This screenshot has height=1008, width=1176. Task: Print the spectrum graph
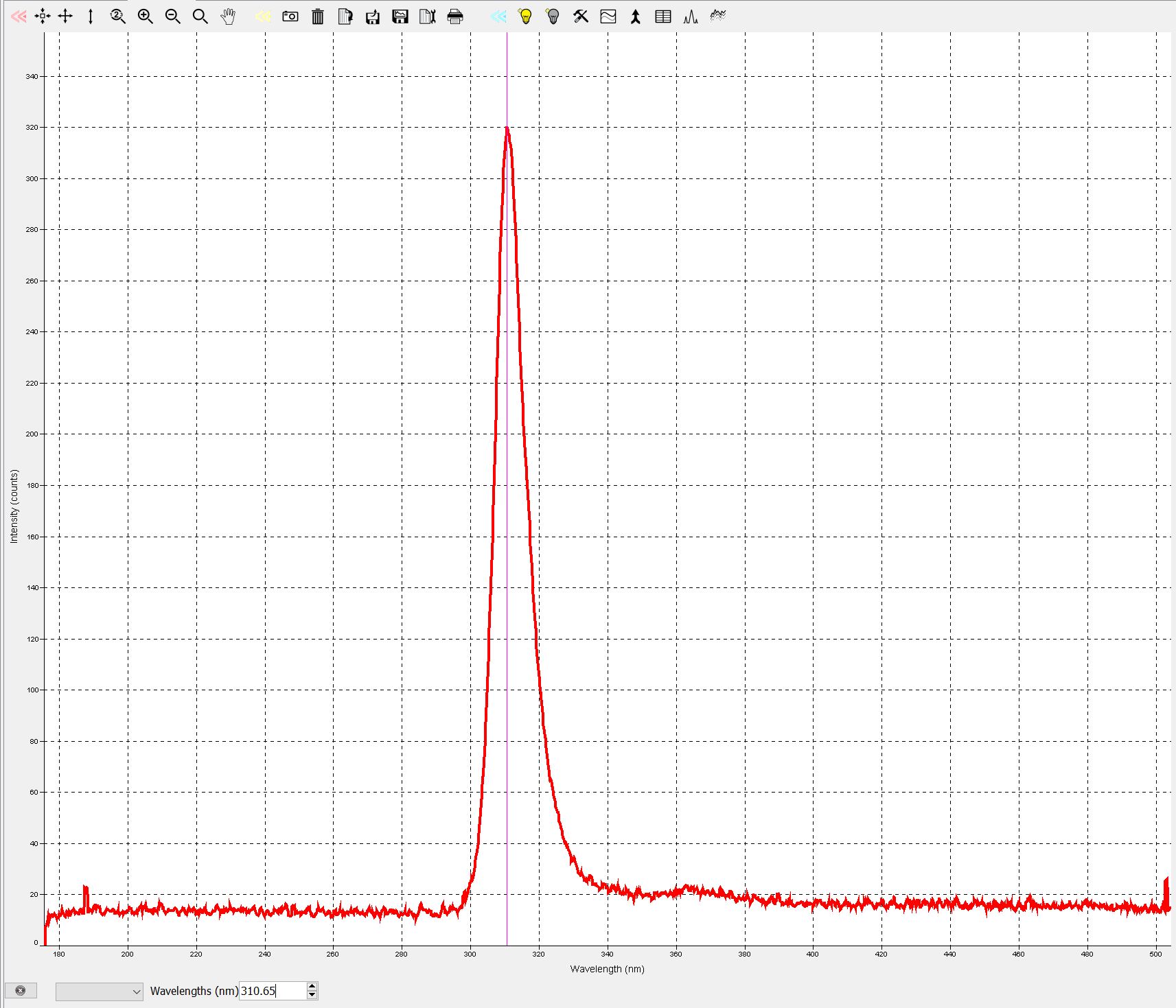(x=454, y=16)
